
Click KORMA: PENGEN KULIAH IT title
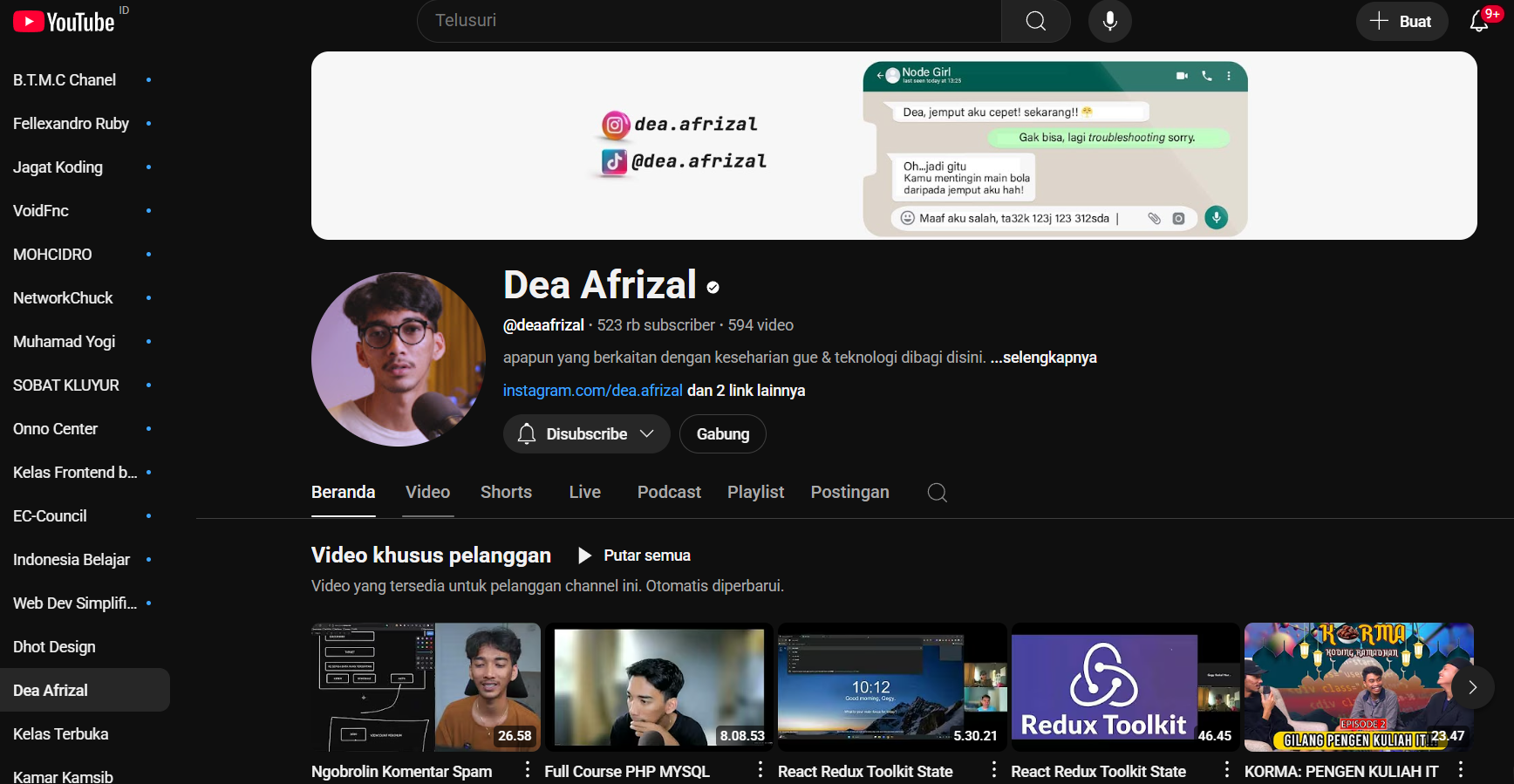click(x=1340, y=772)
